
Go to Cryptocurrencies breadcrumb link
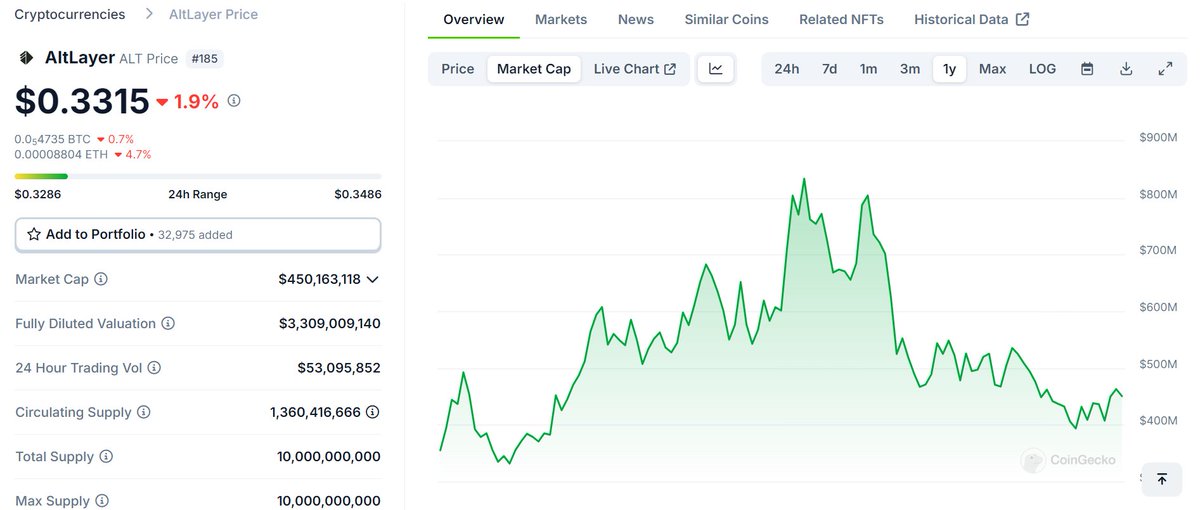(70, 14)
